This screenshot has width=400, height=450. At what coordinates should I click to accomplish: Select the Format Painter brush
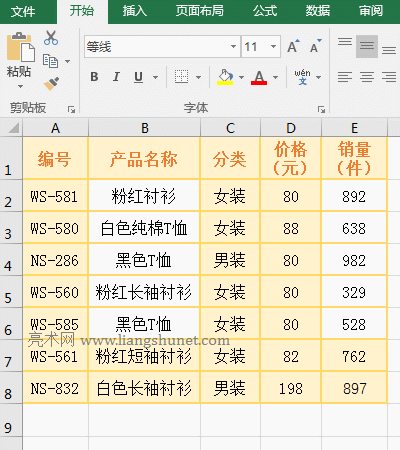(x=51, y=83)
